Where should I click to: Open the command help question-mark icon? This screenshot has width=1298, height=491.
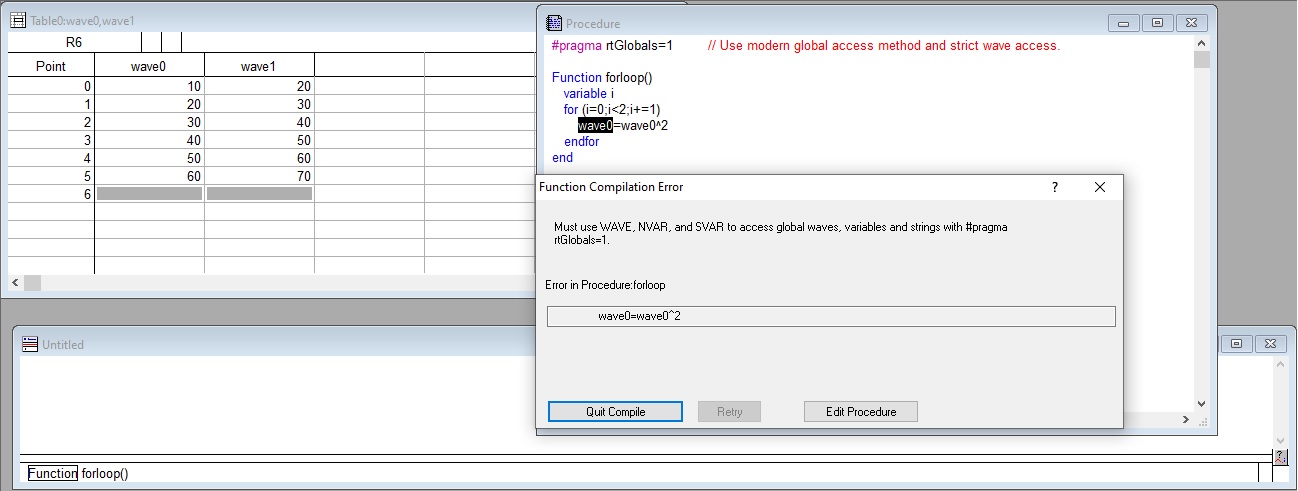pos(1281,456)
